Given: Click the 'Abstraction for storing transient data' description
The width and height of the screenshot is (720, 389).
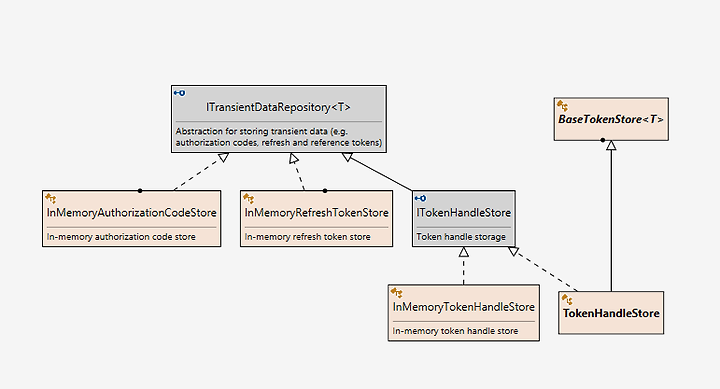Looking at the screenshot, I should 279,137.
